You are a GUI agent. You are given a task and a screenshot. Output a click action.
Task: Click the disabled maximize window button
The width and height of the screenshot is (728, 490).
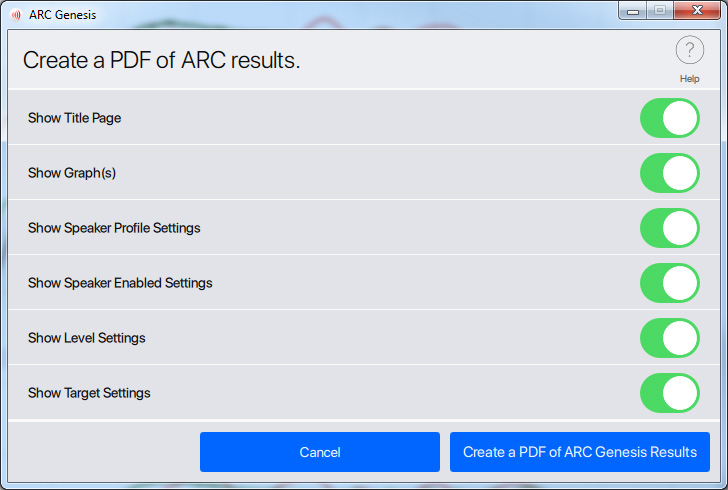[660, 11]
